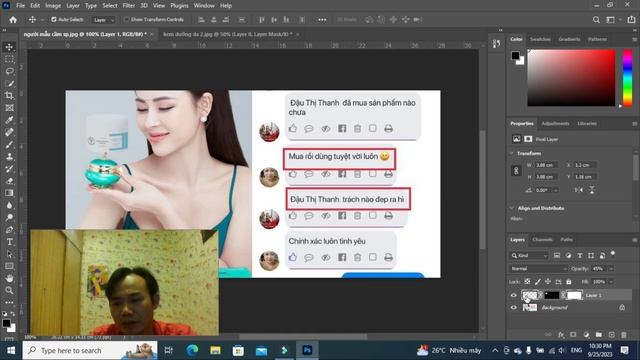Switch to the Swatches tab
This screenshot has height=360, width=640.
click(x=540, y=39)
